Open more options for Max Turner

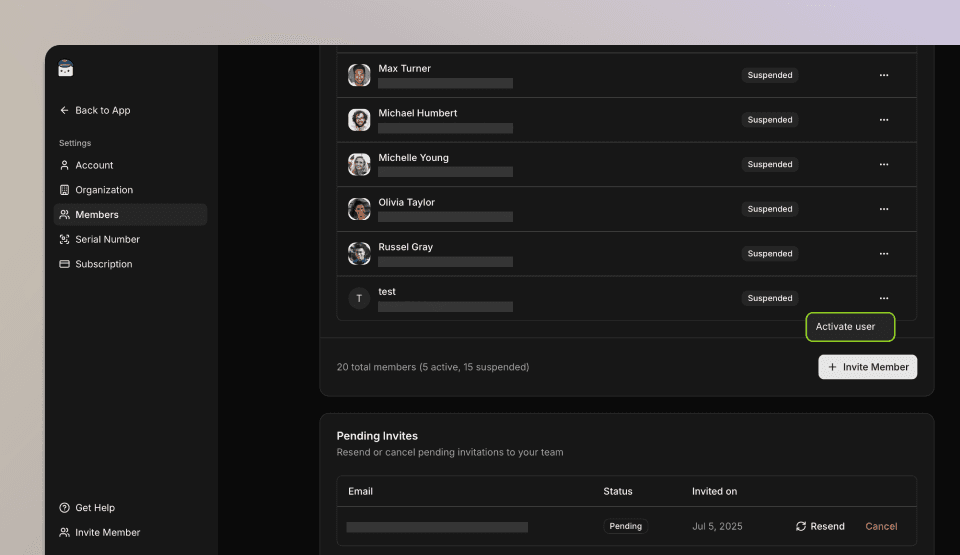[884, 75]
